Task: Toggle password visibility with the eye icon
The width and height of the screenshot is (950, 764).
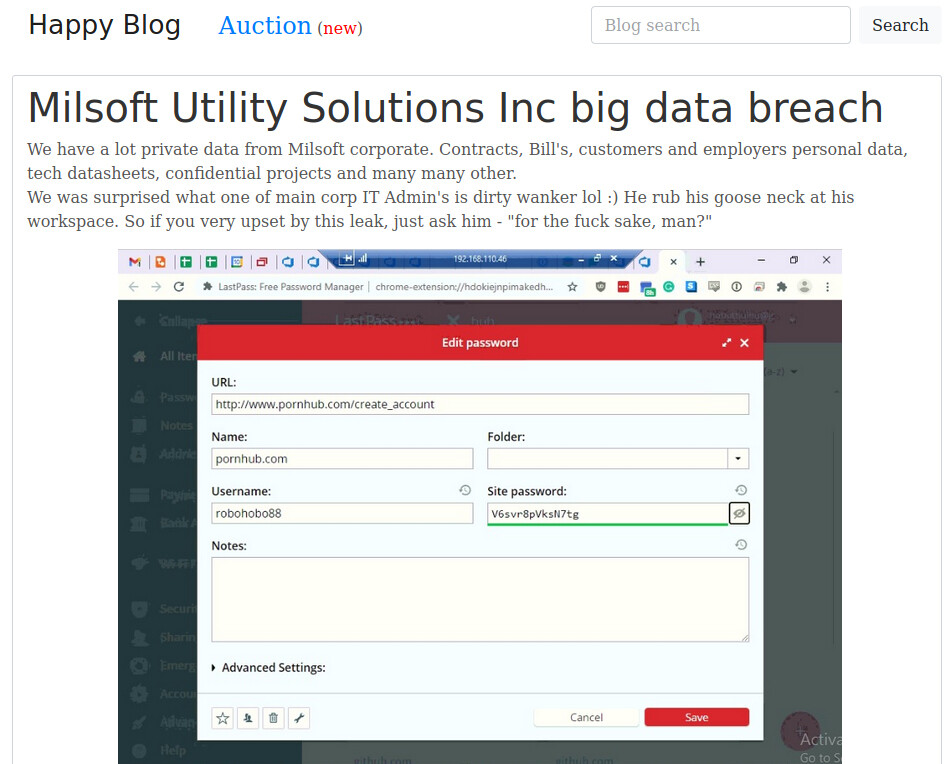Action: tap(739, 514)
